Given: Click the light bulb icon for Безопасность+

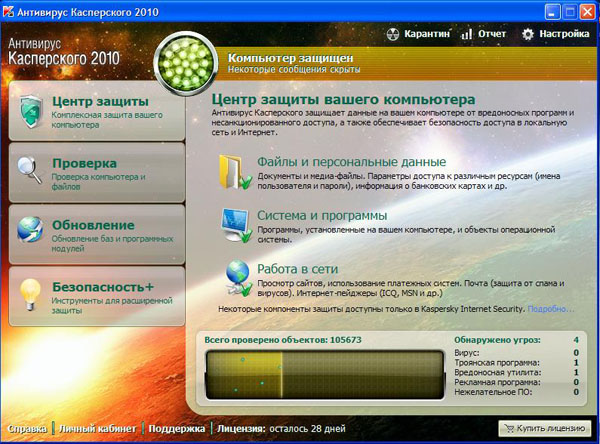Looking at the screenshot, I should pos(30,294).
